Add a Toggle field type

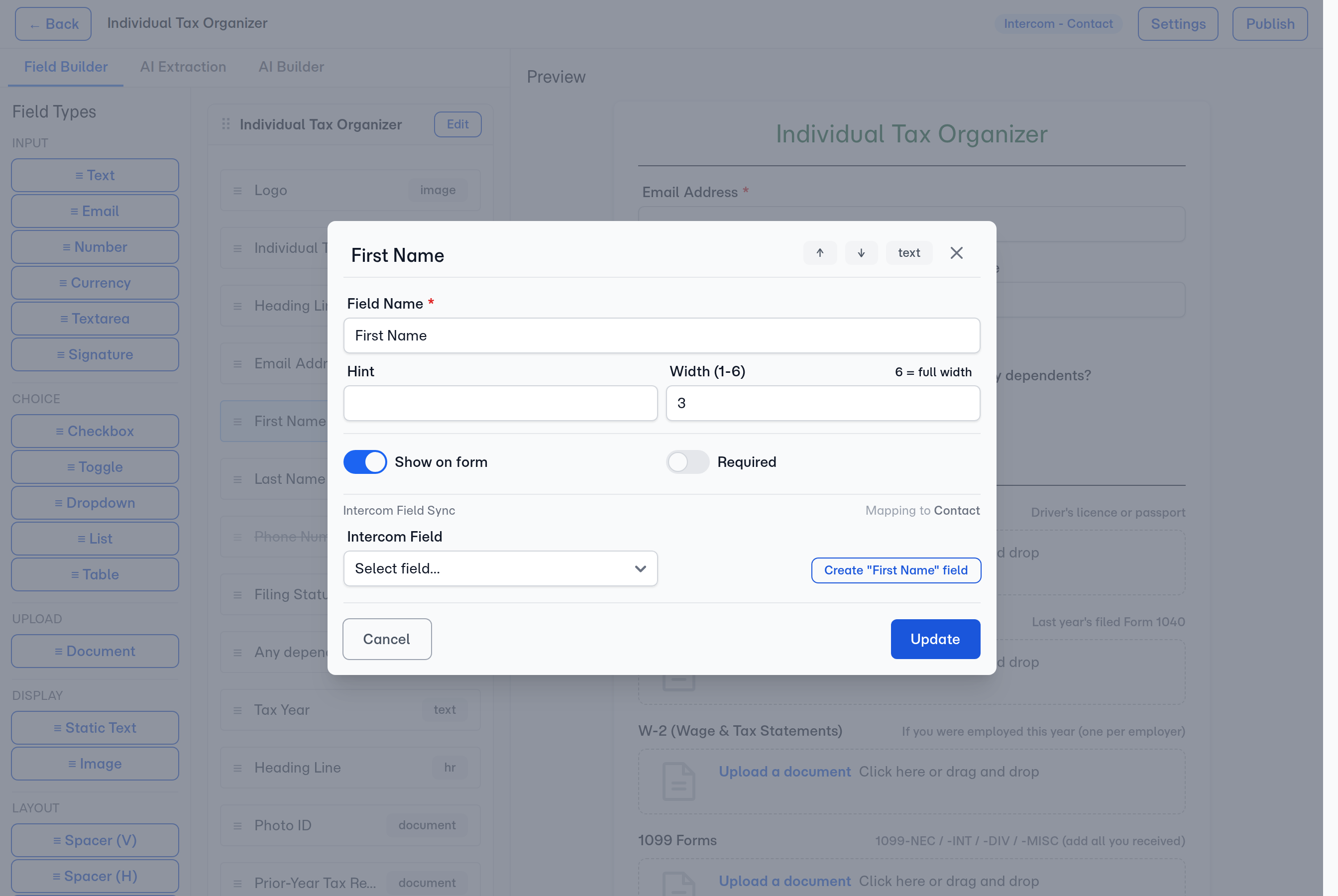(x=95, y=467)
